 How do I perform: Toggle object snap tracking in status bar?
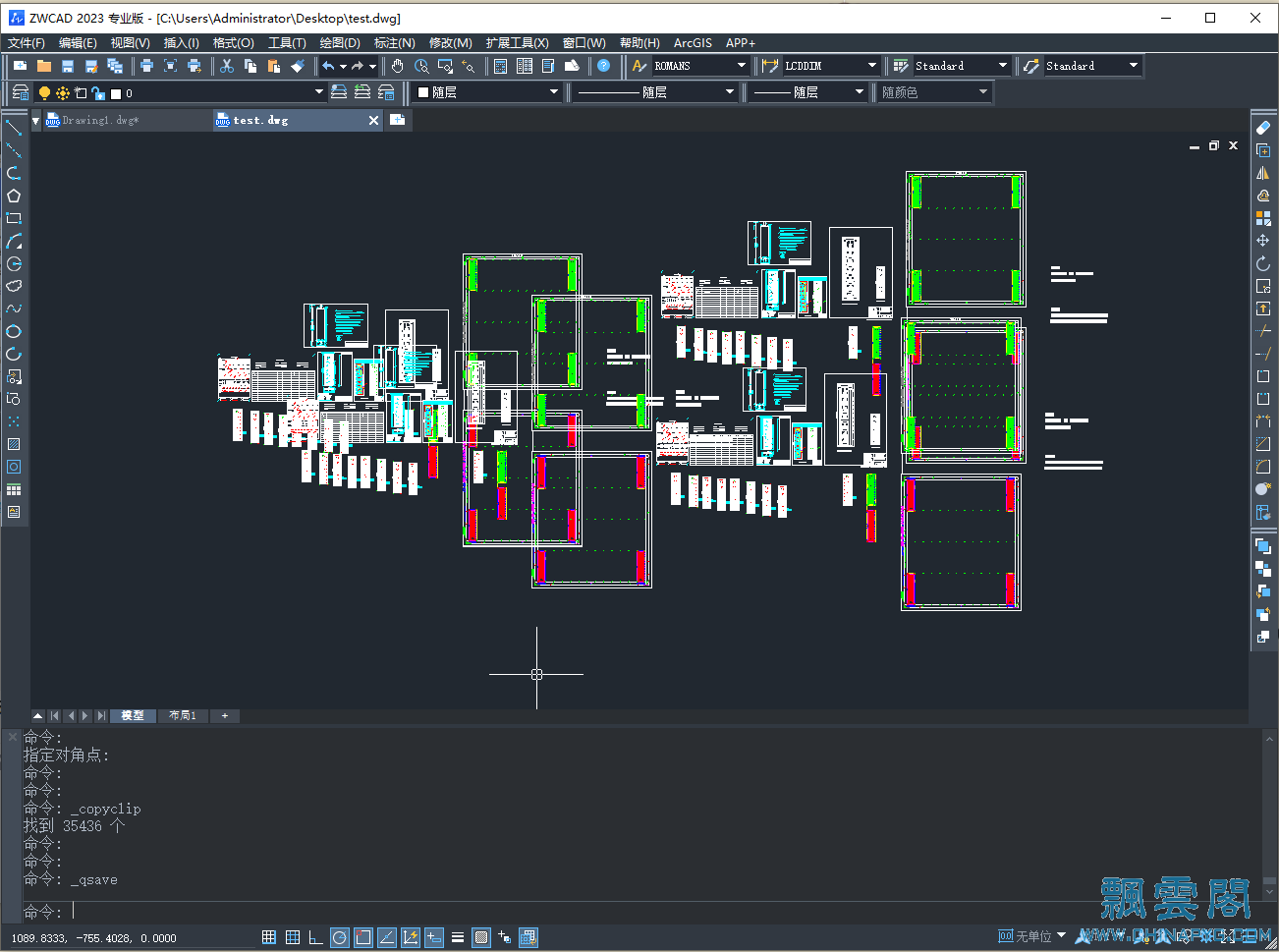point(387,937)
